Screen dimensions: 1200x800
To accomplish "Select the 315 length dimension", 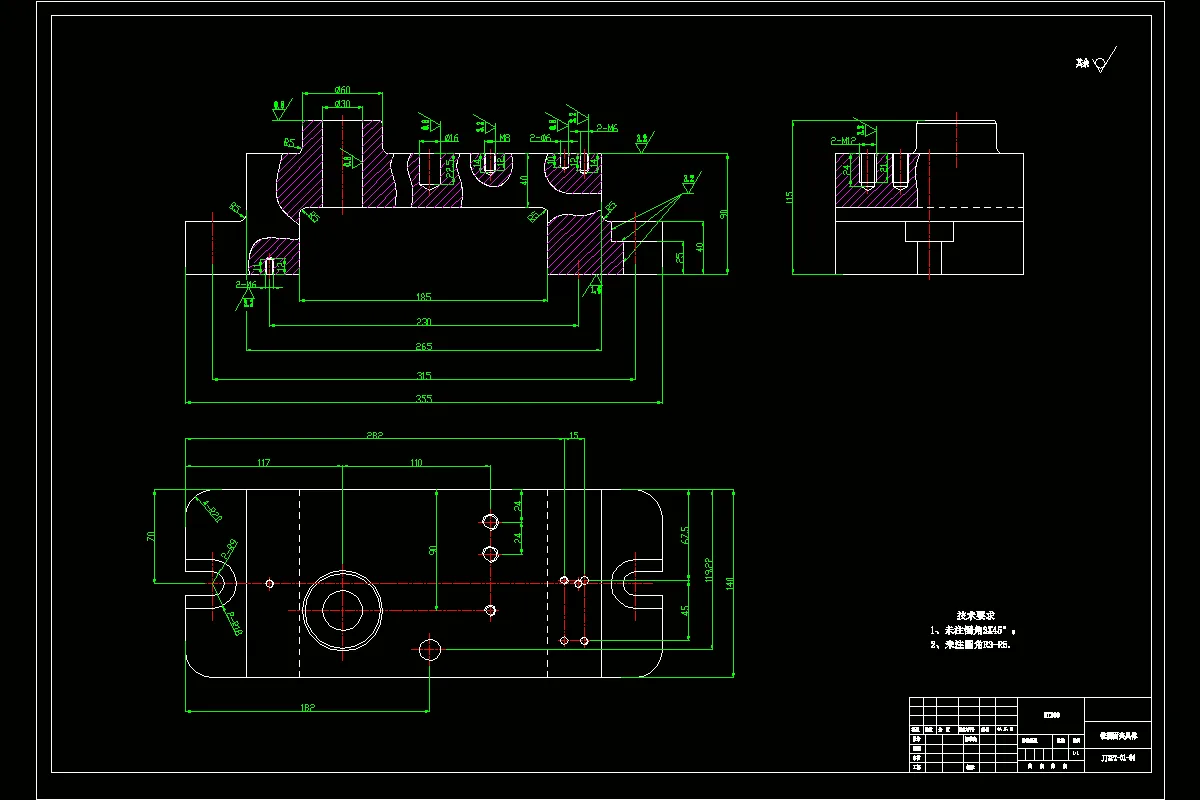I will 424,375.
